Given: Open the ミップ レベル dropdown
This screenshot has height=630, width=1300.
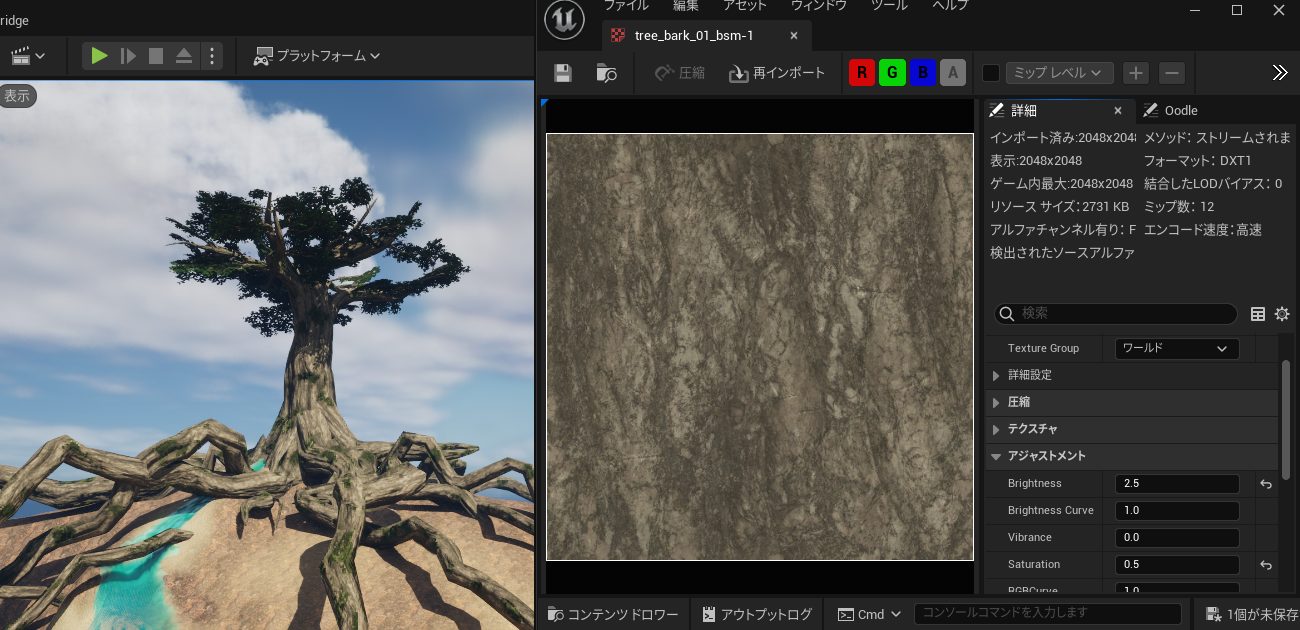Looking at the screenshot, I should pyautogui.click(x=1059, y=73).
